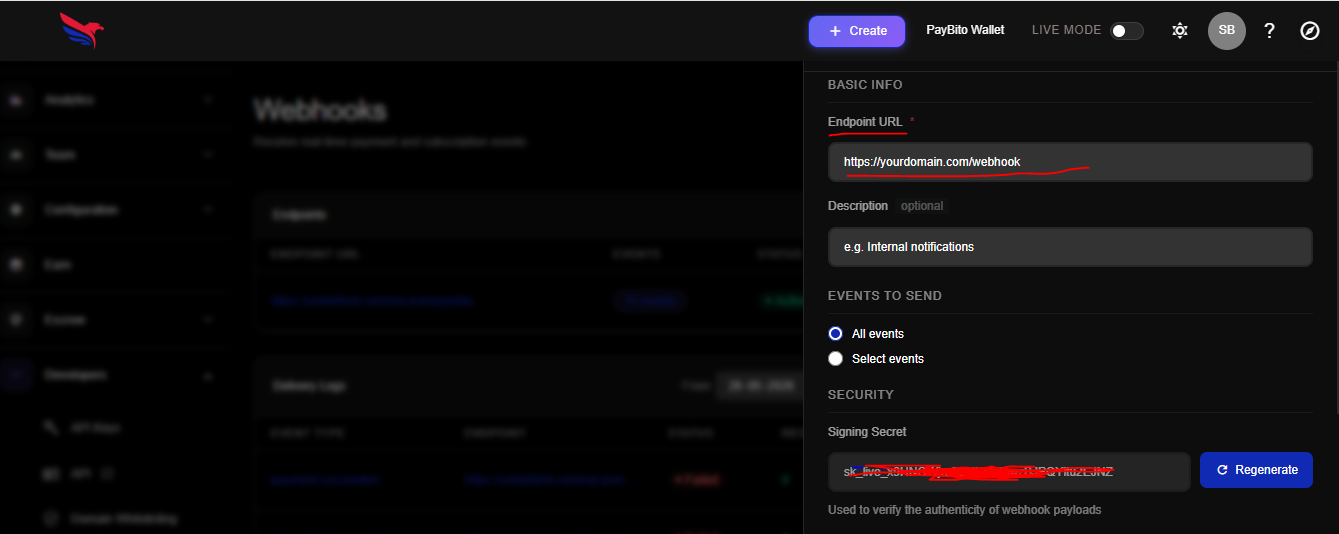The image size is (1339, 534).
Task: Click the red eagle logo
Action: 82,31
